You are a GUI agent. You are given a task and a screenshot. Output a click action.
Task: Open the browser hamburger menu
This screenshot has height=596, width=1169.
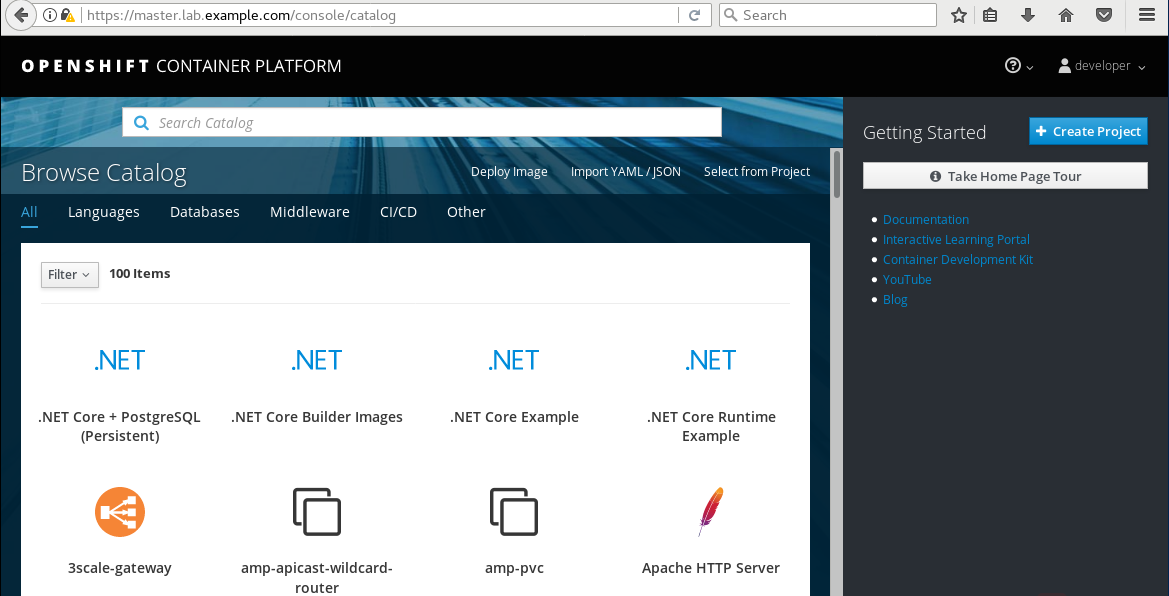pos(1146,15)
